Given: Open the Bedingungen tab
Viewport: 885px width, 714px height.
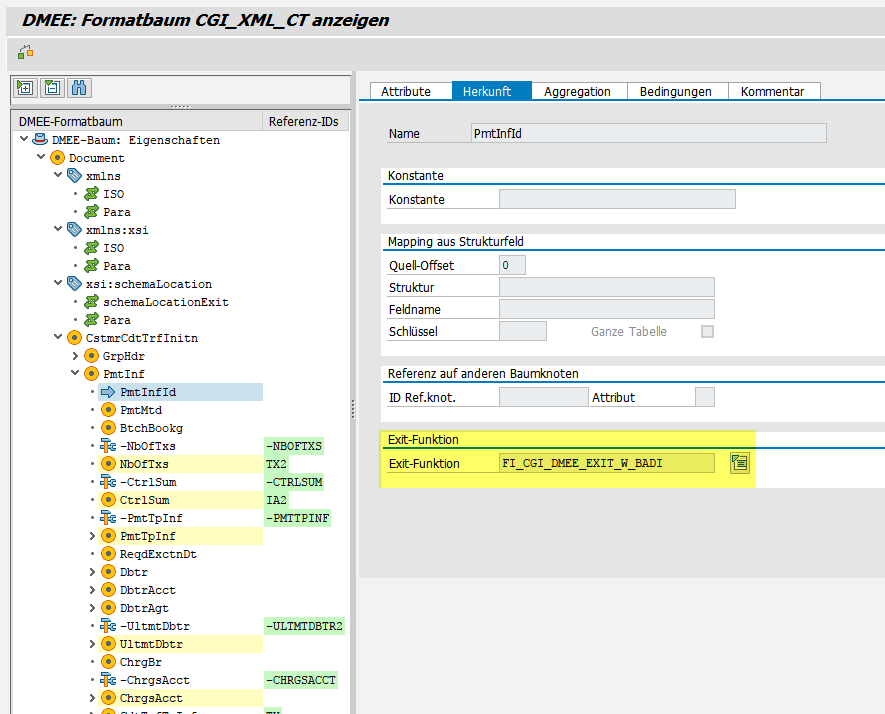Looking at the screenshot, I should coord(676,91).
